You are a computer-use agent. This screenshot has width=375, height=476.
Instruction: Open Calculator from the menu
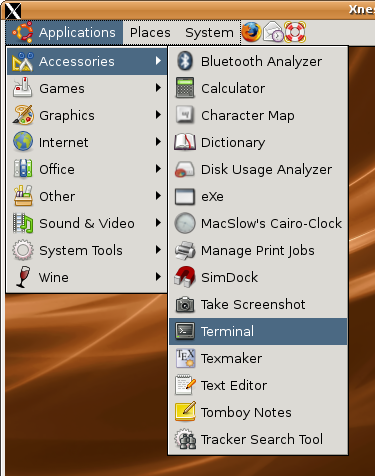[x=258, y=88]
